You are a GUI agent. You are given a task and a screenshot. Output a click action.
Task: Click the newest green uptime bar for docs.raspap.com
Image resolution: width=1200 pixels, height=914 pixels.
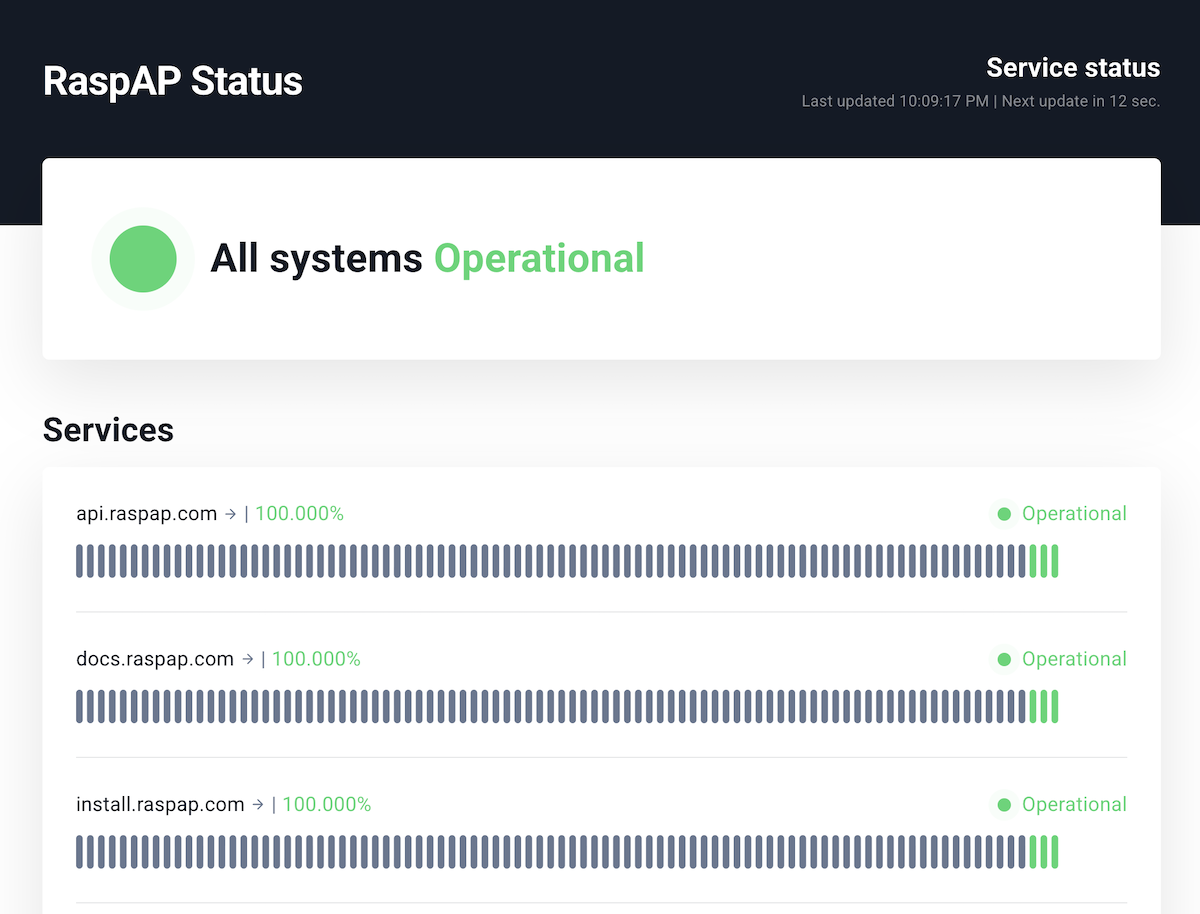(1054, 707)
